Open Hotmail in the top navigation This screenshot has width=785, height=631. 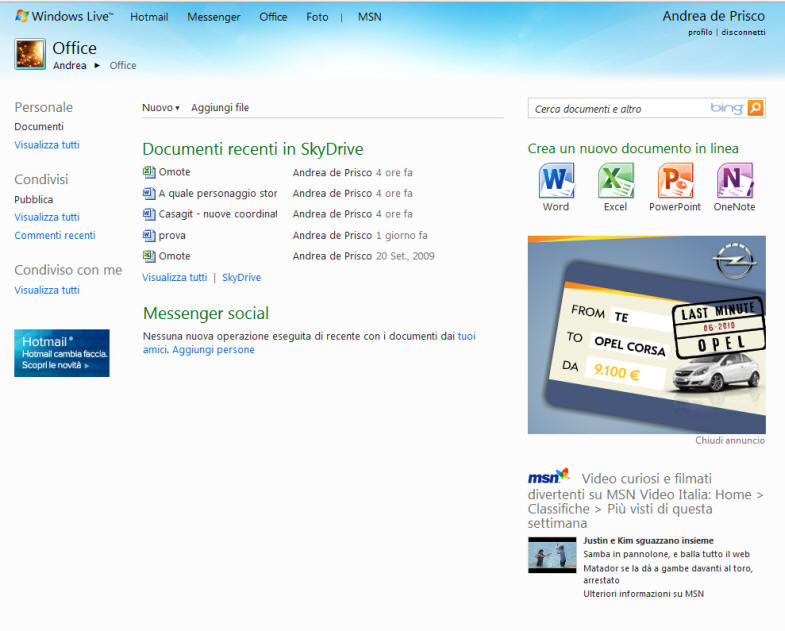[x=149, y=17]
